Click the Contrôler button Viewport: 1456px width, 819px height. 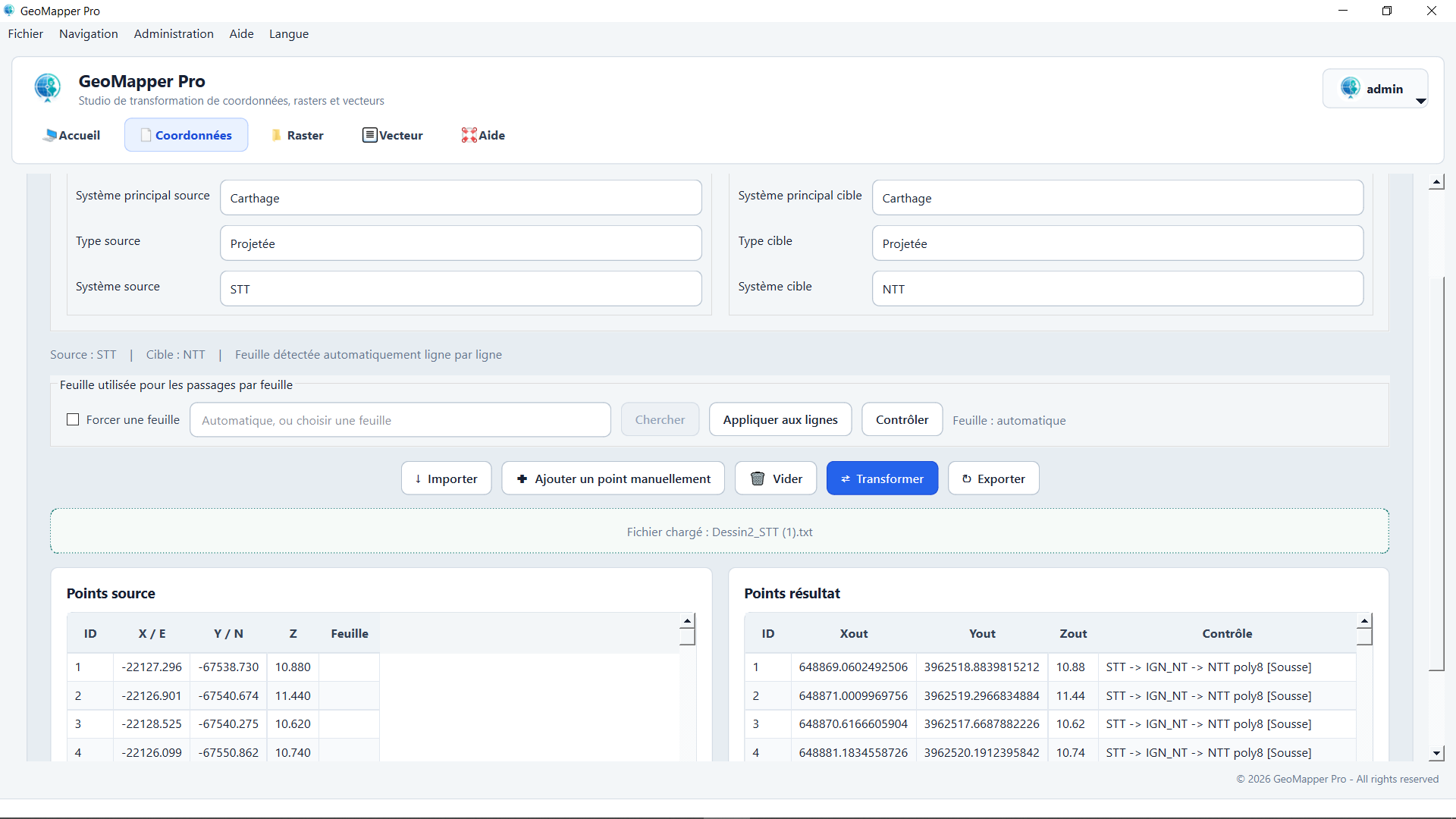click(902, 419)
